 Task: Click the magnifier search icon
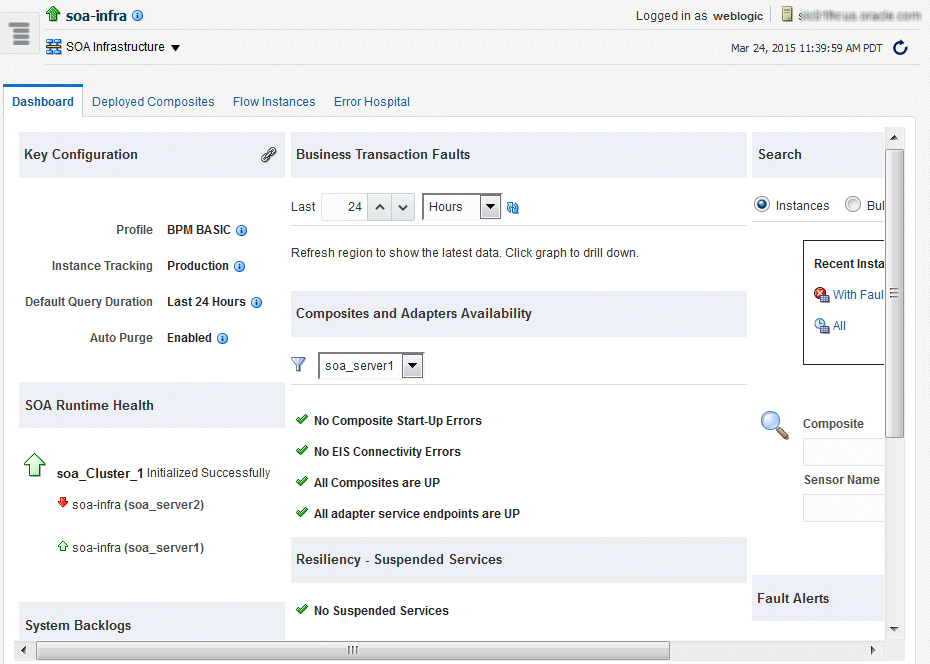tap(775, 425)
